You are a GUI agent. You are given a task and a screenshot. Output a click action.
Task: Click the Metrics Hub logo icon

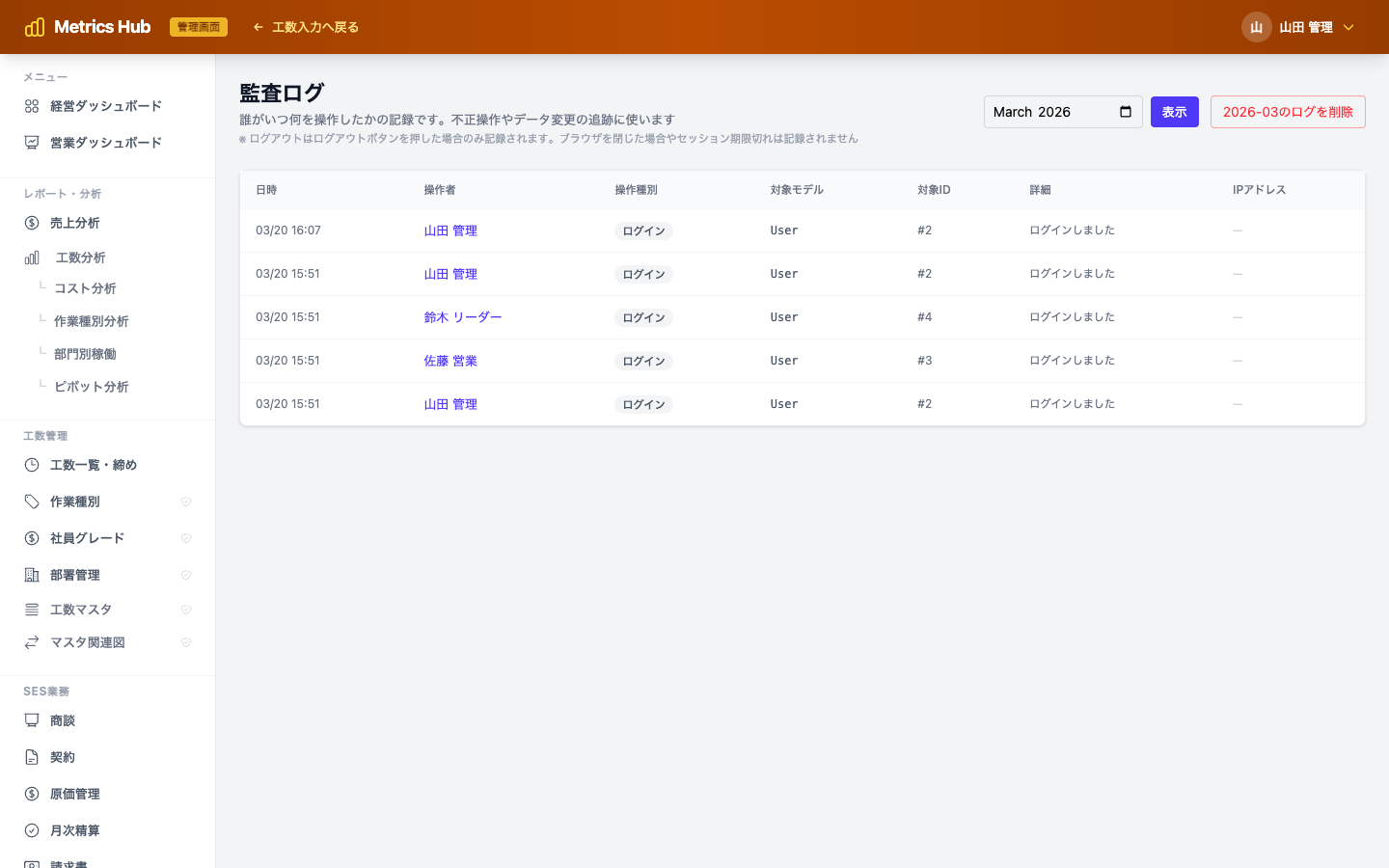pyautogui.click(x=35, y=27)
